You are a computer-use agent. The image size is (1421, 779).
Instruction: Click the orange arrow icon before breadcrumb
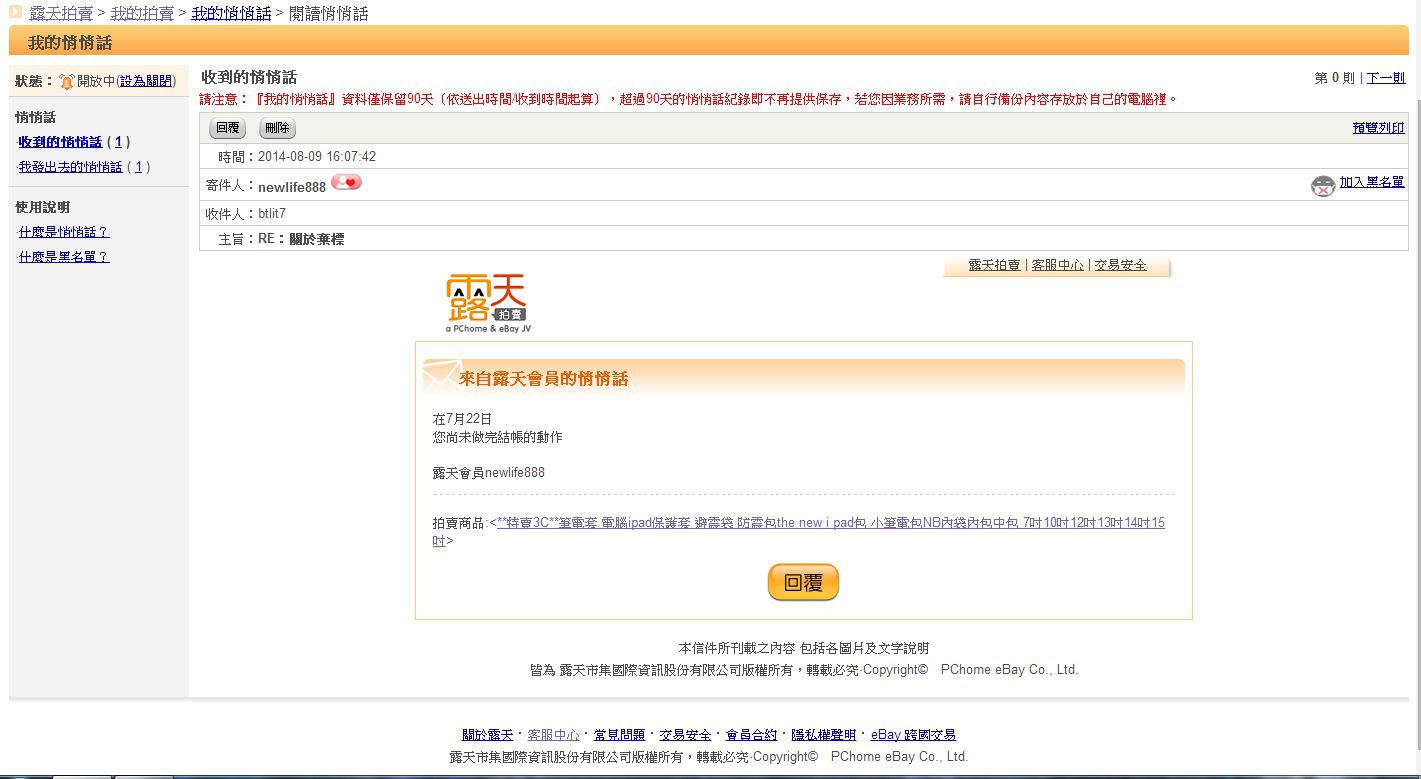point(15,13)
